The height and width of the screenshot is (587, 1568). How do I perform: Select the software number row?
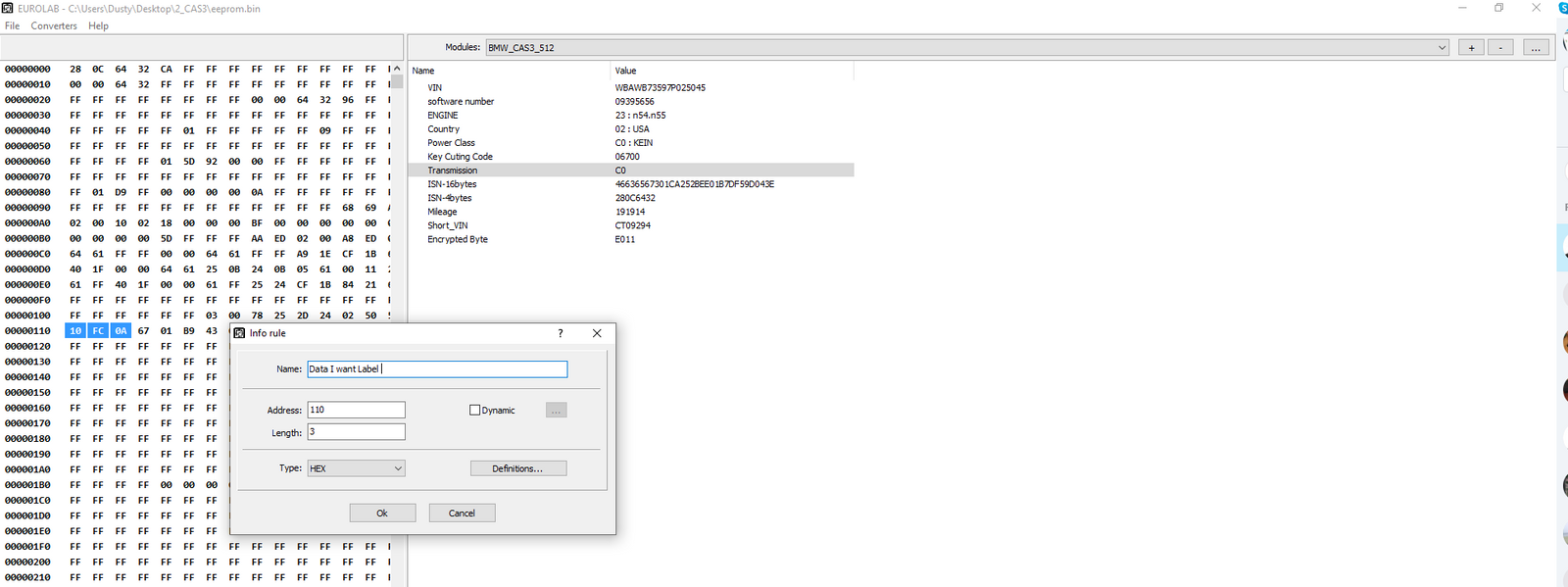tap(631, 101)
